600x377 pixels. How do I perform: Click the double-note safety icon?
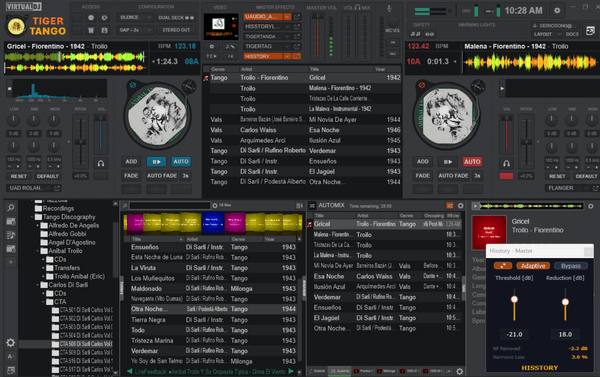pyautogui.click(x=415, y=34)
